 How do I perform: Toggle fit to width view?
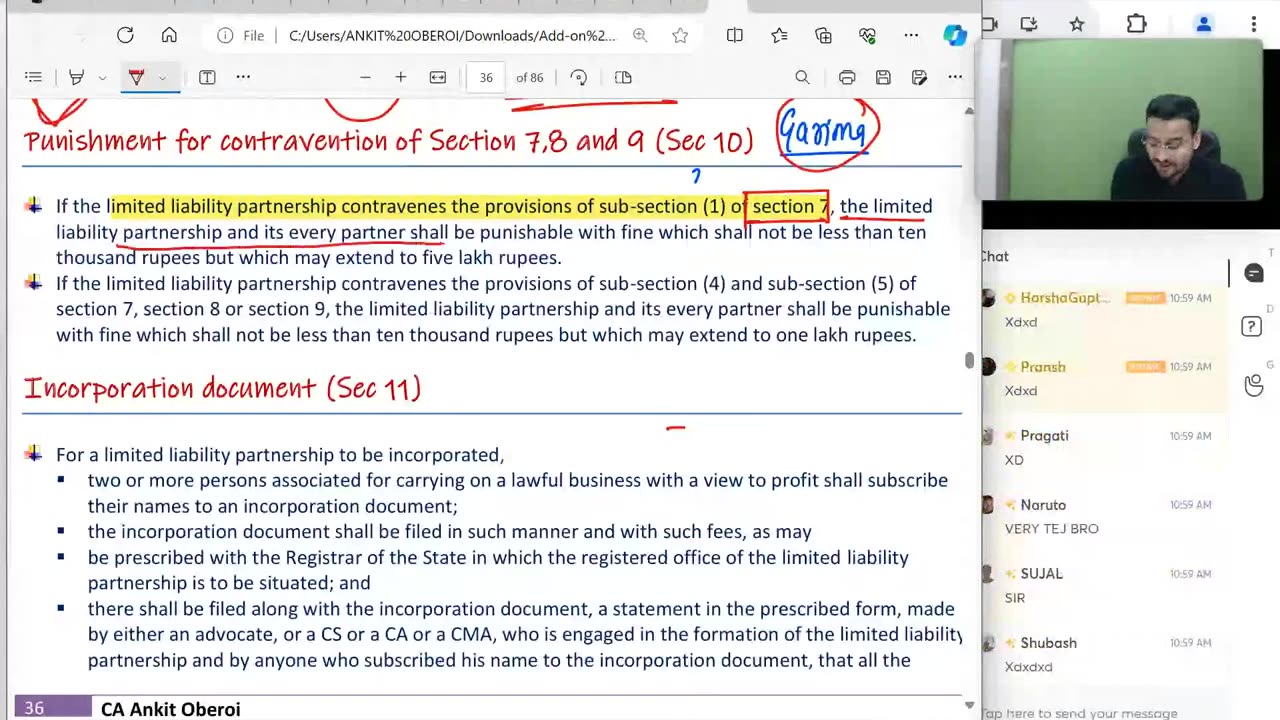pyautogui.click(x=438, y=77)
